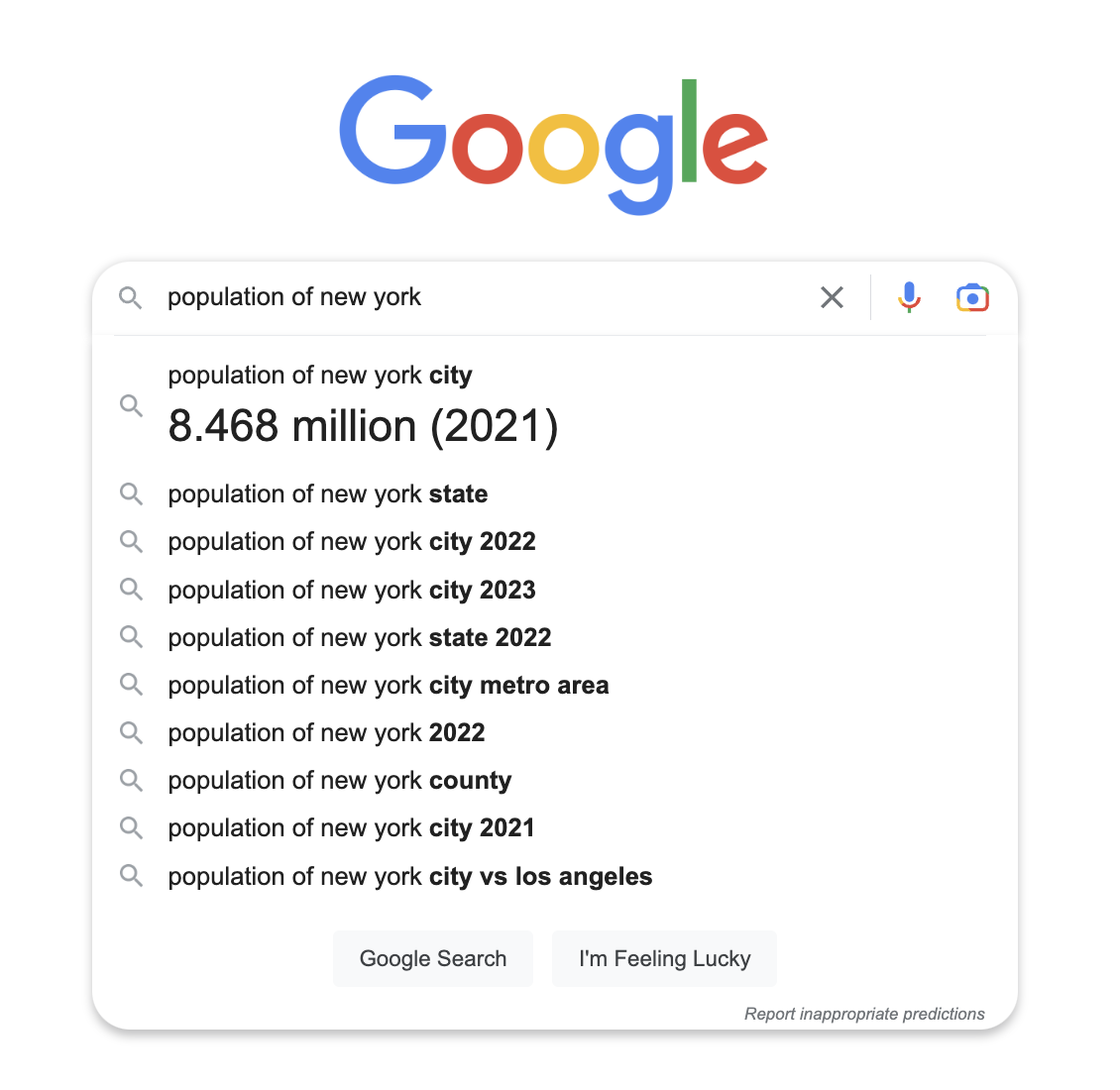The height and width of the screenshot is (1090, 1120).
Task: Click the '8.468 million (2021)' answer suggestion
Action: [x=364, y=426]
